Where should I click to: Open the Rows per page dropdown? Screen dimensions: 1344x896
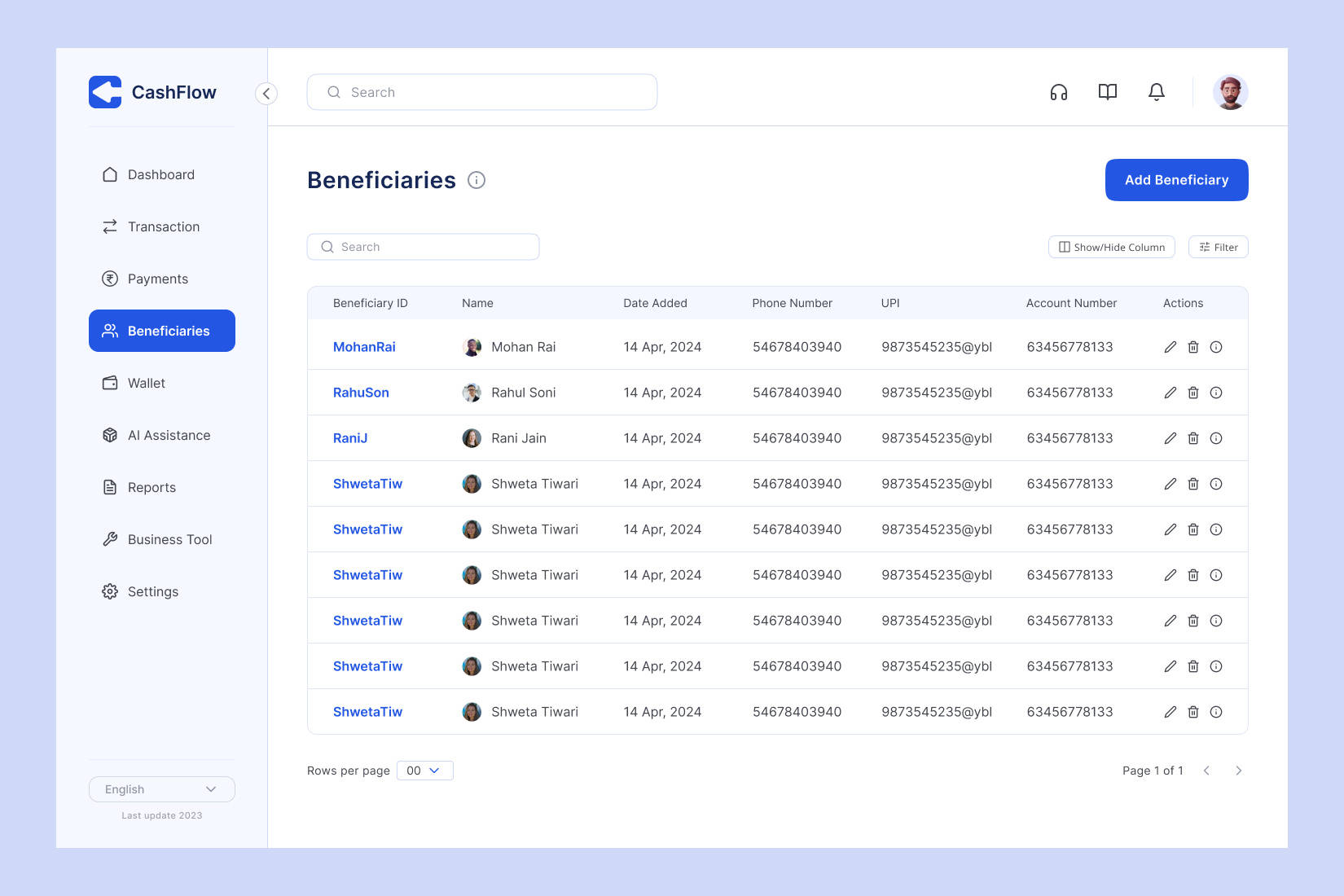pos(424,770)
